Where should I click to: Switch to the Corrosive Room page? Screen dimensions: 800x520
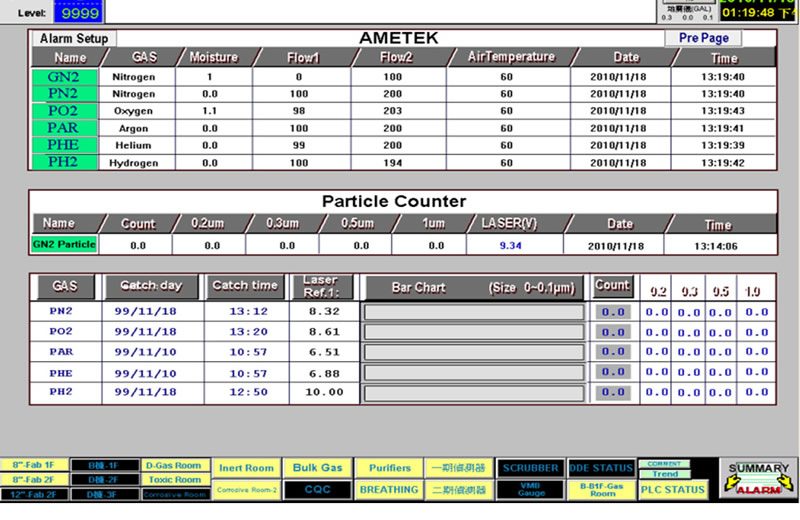click(x=174, y=494)
